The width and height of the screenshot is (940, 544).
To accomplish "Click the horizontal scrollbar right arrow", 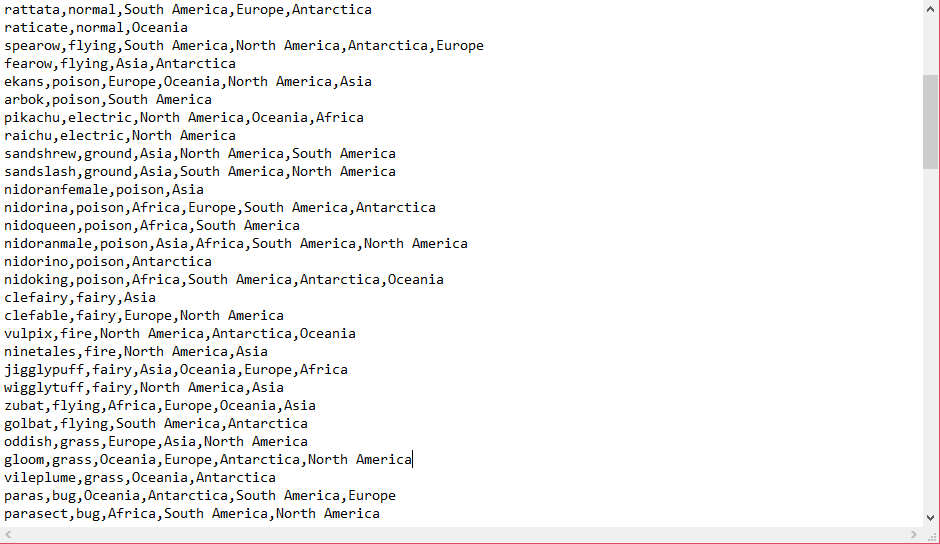I will (914, 534).
